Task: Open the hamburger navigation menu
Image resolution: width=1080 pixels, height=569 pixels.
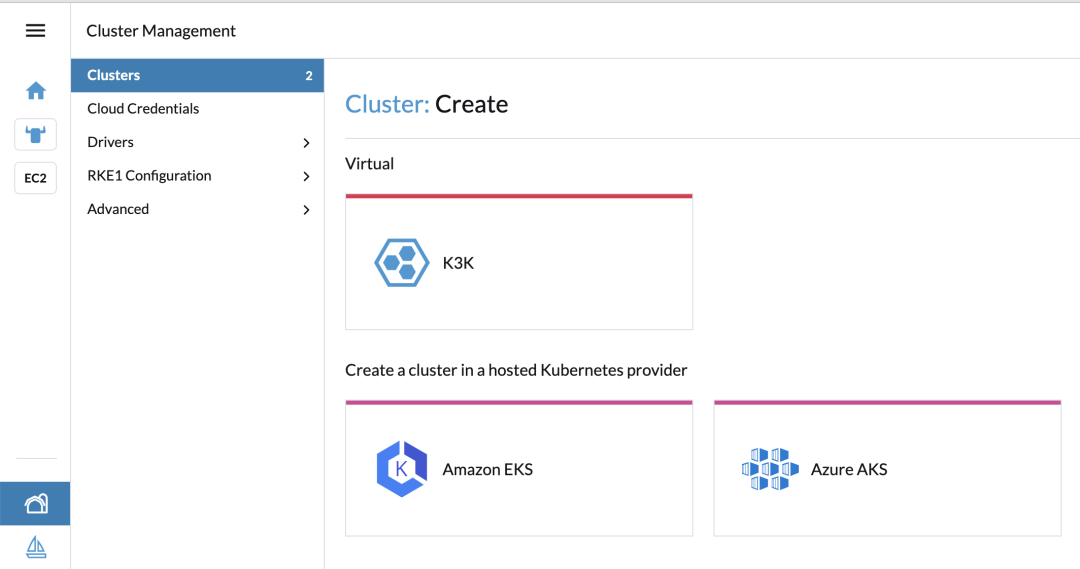Action: 35,30
